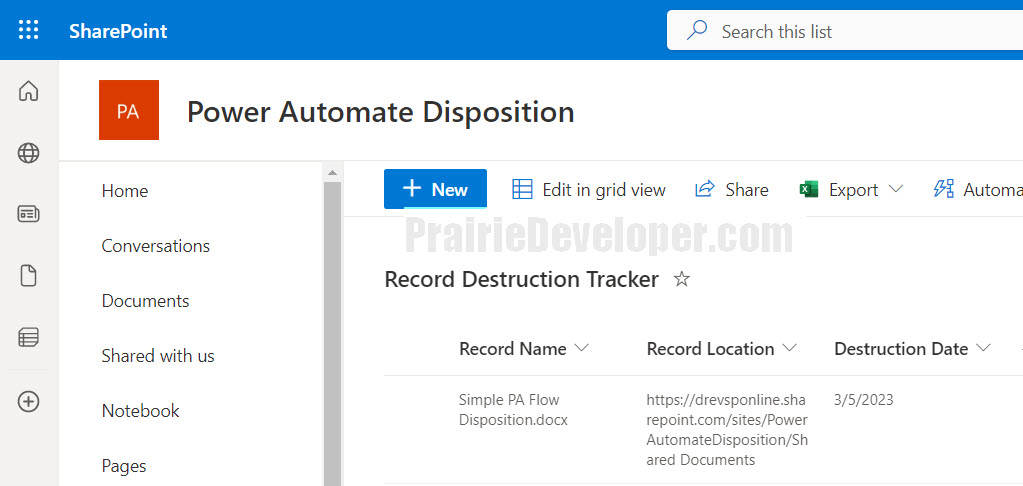Open Shared with us navigation link
The image size is (1023, 486).
coord(158,356)
